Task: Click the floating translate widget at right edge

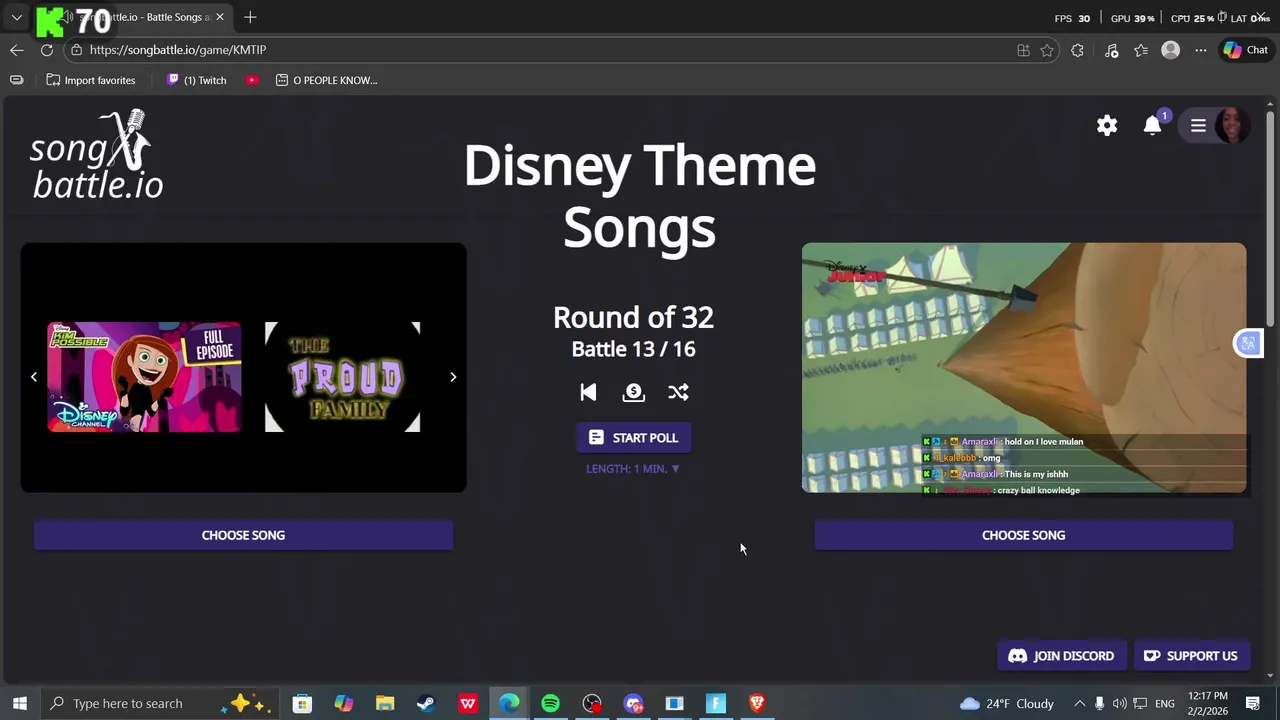Action: pos(1248,343)
